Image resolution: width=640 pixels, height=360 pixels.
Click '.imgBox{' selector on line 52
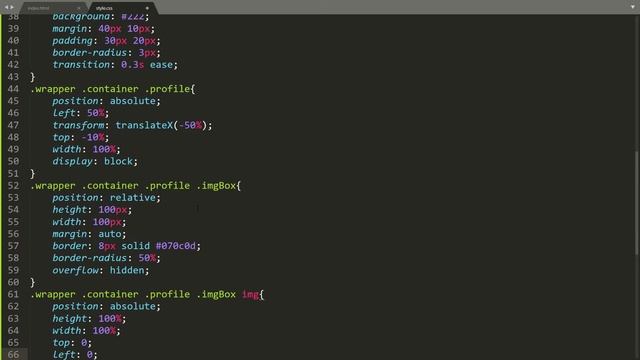[219, 186]
